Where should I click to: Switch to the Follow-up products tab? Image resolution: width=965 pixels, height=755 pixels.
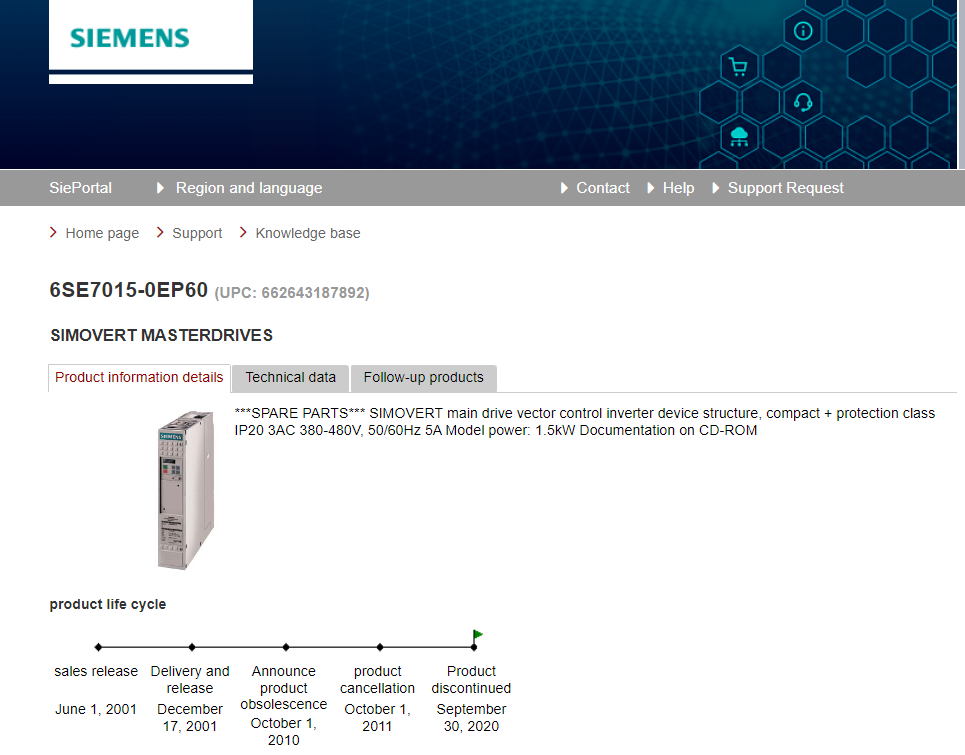pos(423,378)
